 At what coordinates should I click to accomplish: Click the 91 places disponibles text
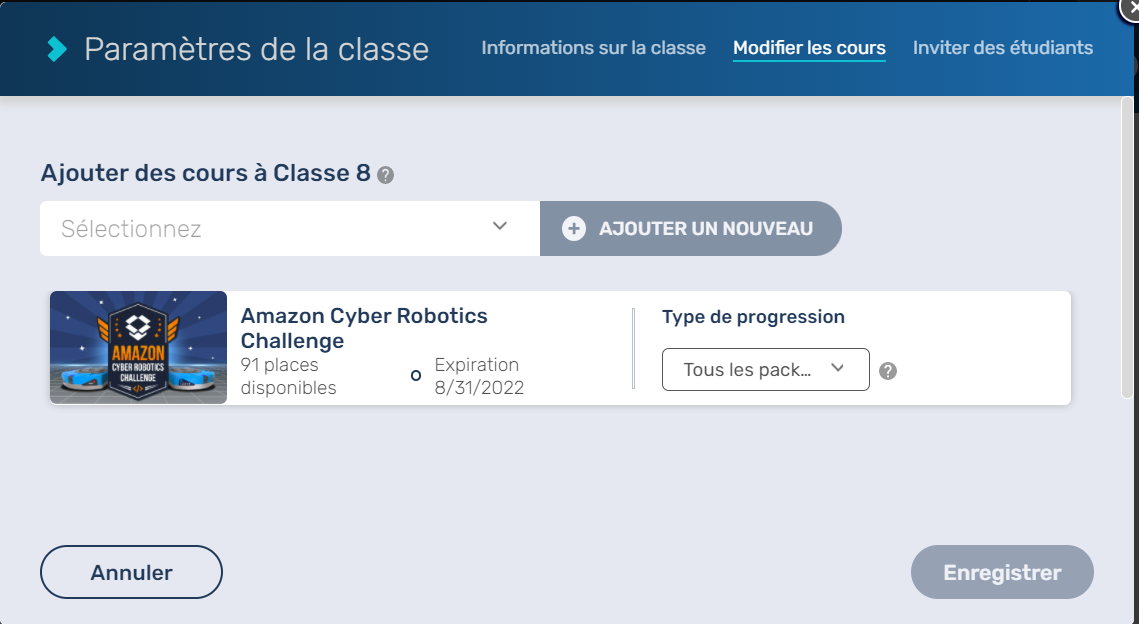pos(289,376)
